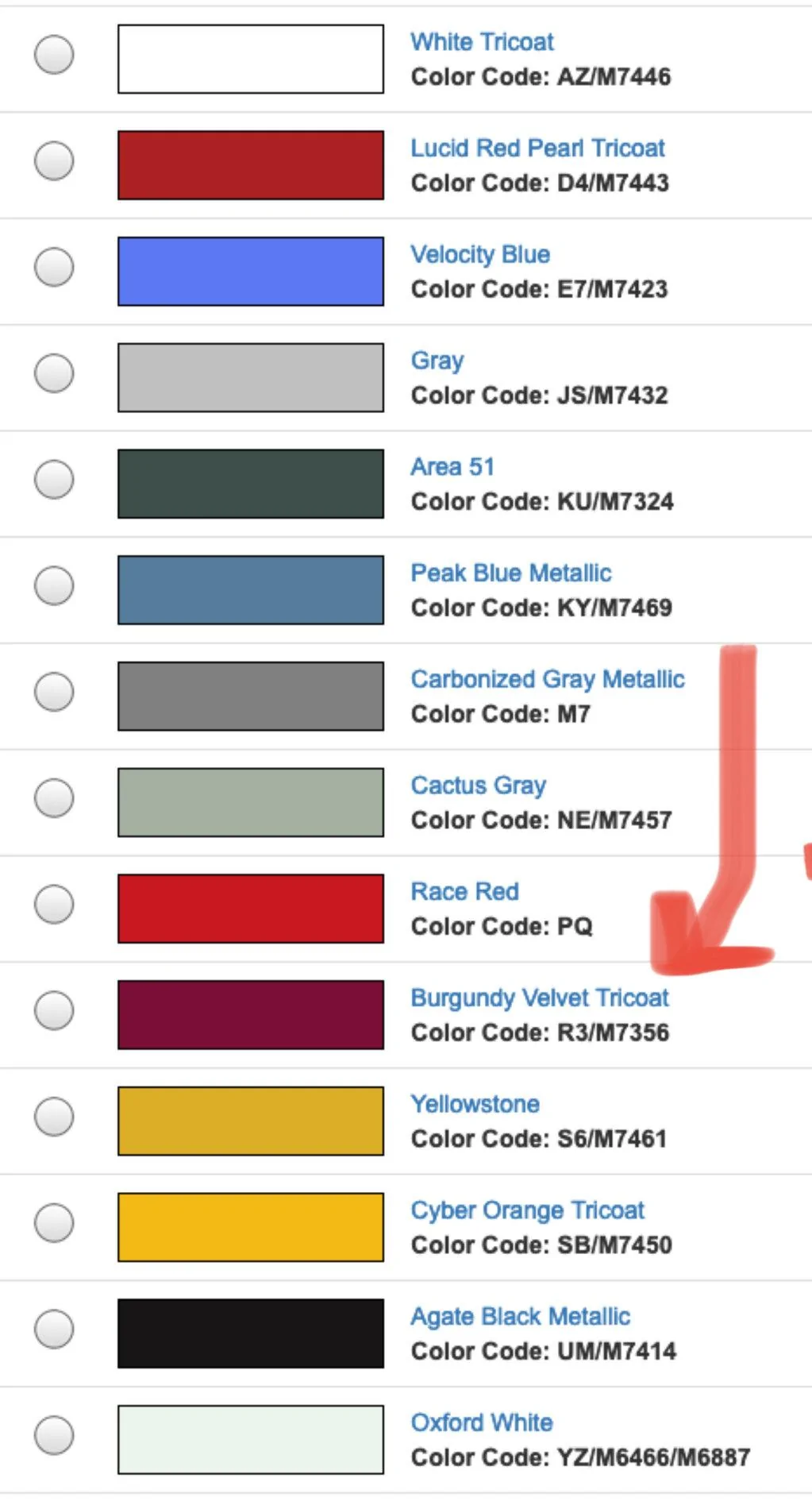Click the Carbonized Gray Metallic color swatch
The width and height of the screenshot is (812, 1509).
251,697
